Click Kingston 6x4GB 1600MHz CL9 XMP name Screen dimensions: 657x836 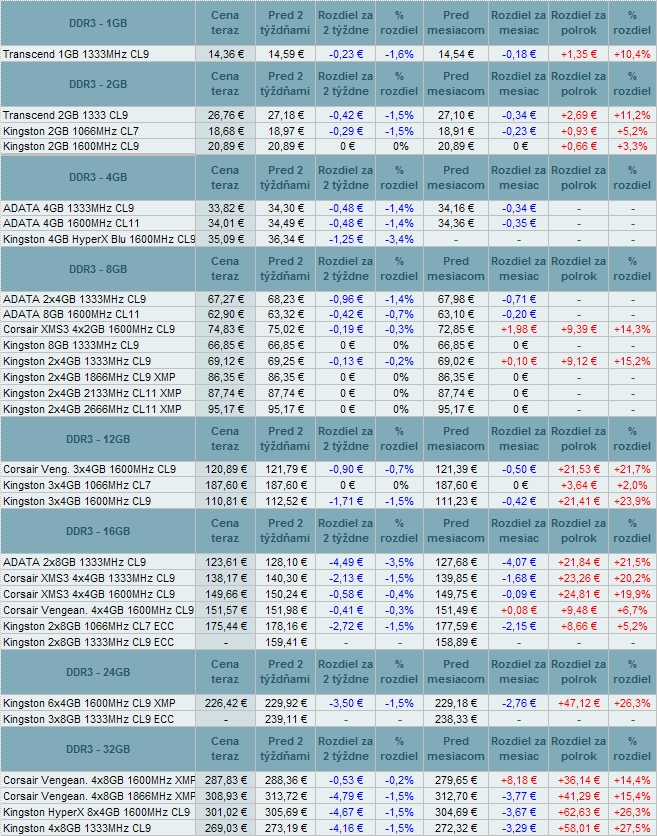[89, 703]
